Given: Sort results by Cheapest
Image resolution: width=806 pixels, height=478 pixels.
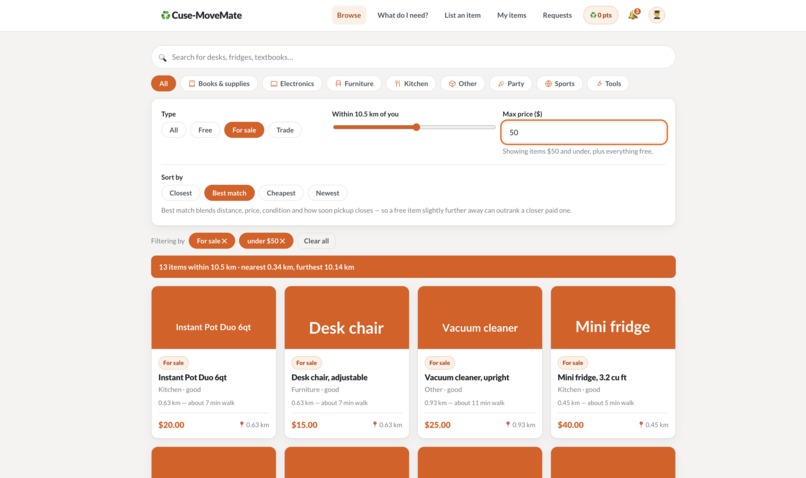Looking at the screenshot, I should [x=281, y=193].
